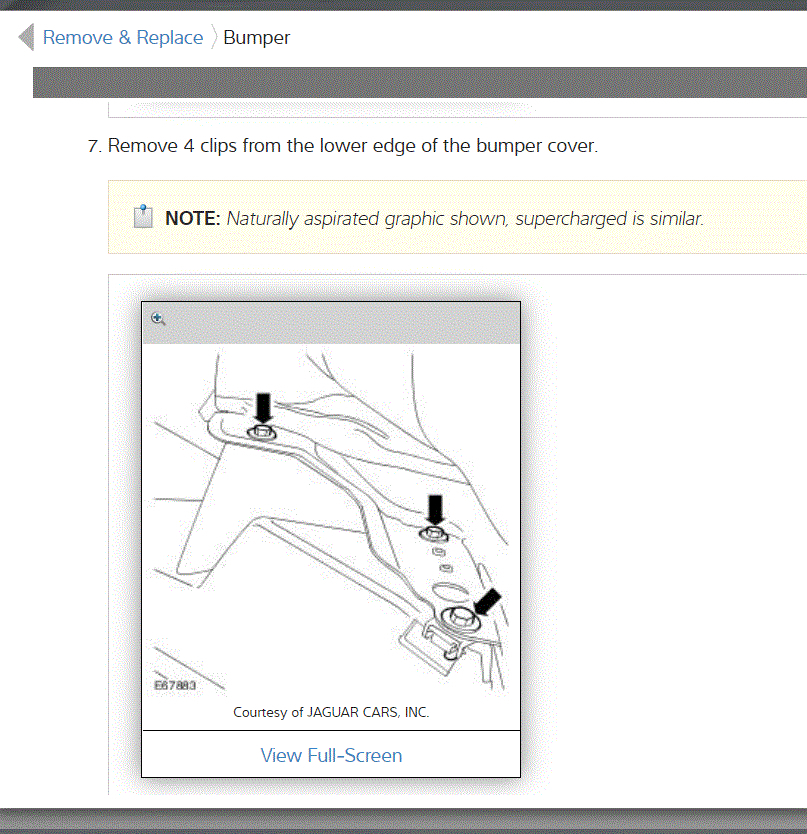Click the E67883 diagram reference label
Viewport: 807px width, 834px height.
tap(175, 686)
